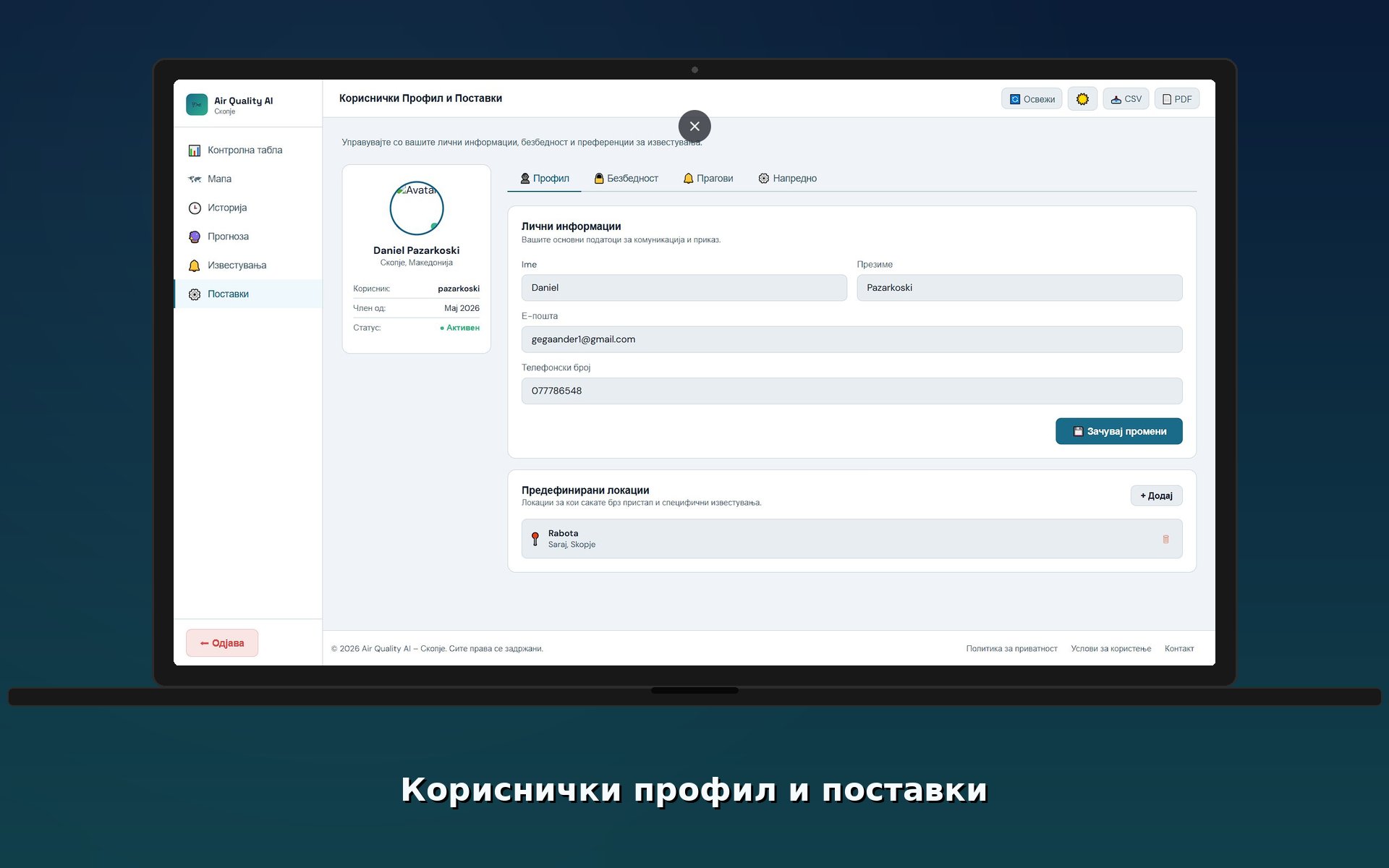Click the Предефинирани локации heading
The height and width of the screenshot is (868, 1389).
click(x=585, y=490)
